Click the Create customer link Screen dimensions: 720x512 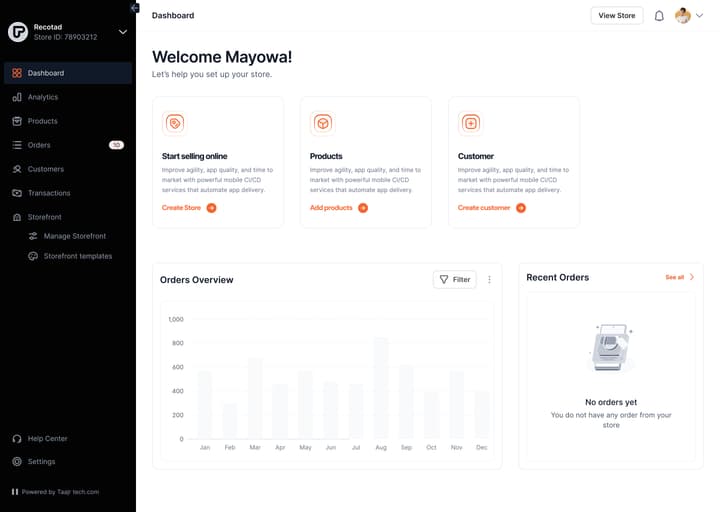(x=484, y=208)
